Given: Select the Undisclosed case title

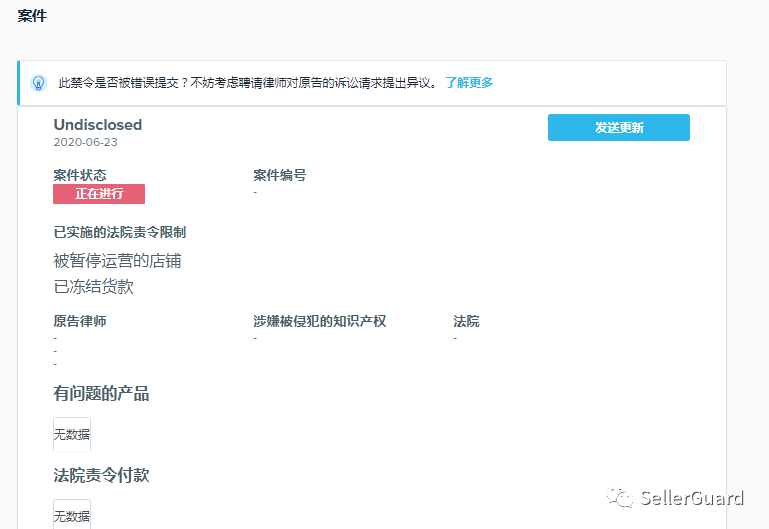Looking at the screenshot, I should (x=98, y=125).
